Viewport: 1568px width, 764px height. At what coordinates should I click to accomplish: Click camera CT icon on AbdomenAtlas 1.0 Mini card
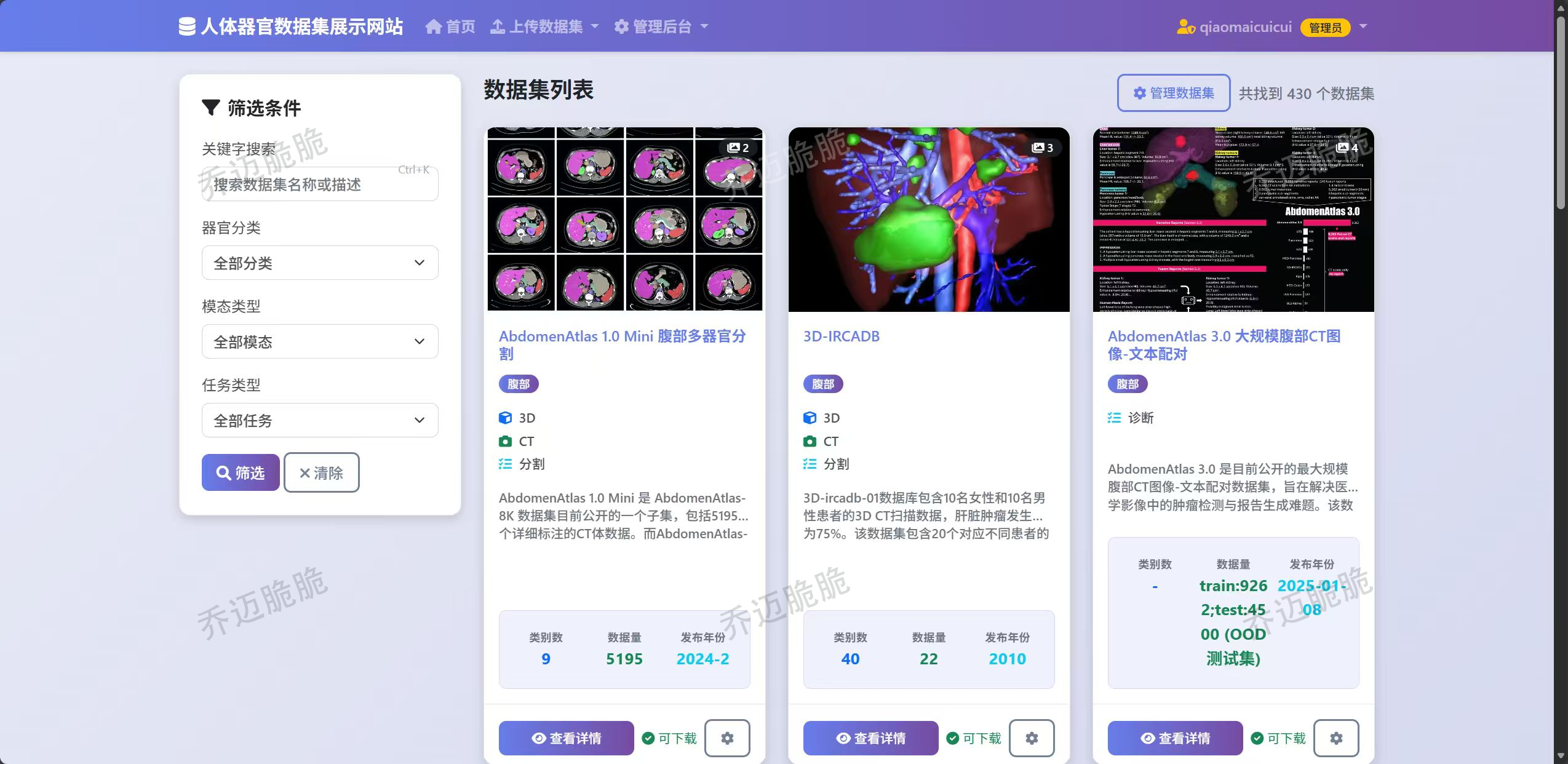coord(505,441)
